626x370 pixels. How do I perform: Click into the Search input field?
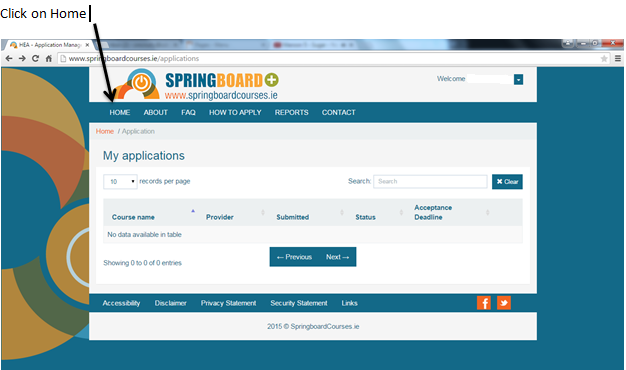[430, 181]
